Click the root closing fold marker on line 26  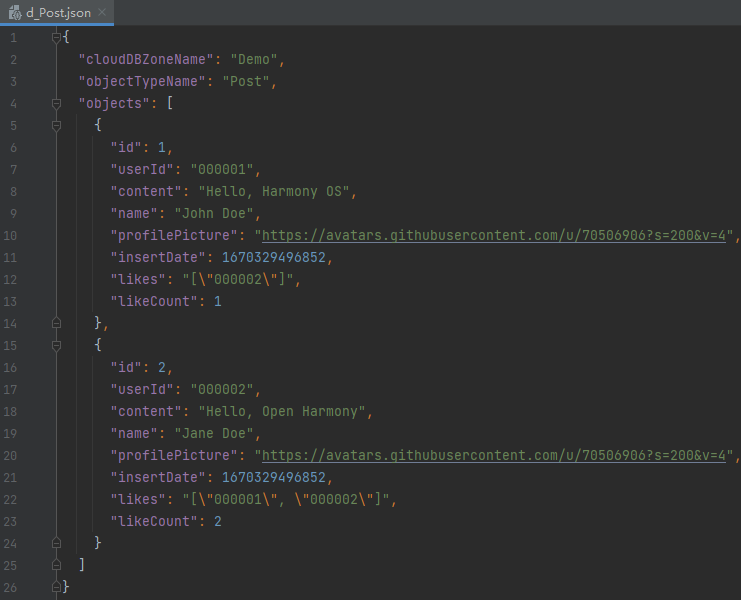(x=57, y=586)
